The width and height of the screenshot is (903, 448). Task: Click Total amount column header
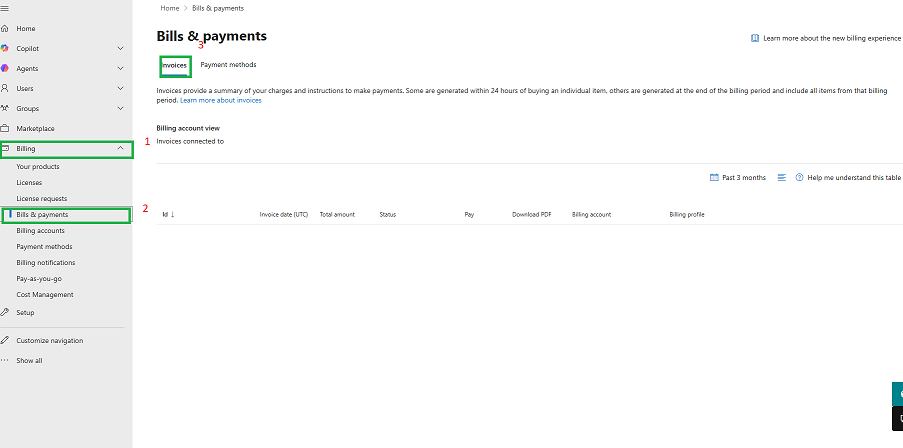pyautogui.click(x=337, y=214)
